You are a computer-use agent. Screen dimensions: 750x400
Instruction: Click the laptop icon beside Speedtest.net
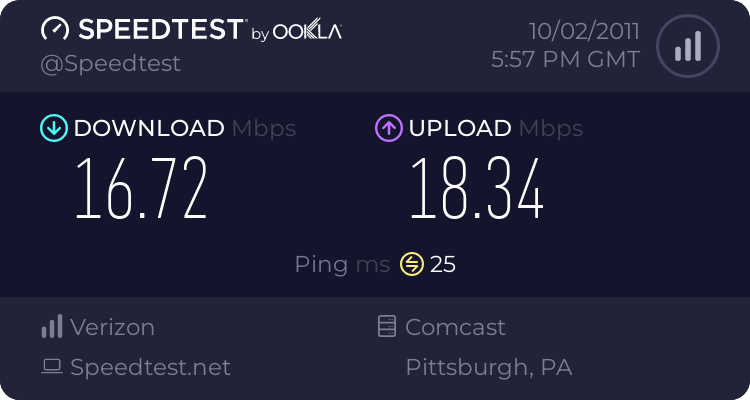tap(52, 367)
